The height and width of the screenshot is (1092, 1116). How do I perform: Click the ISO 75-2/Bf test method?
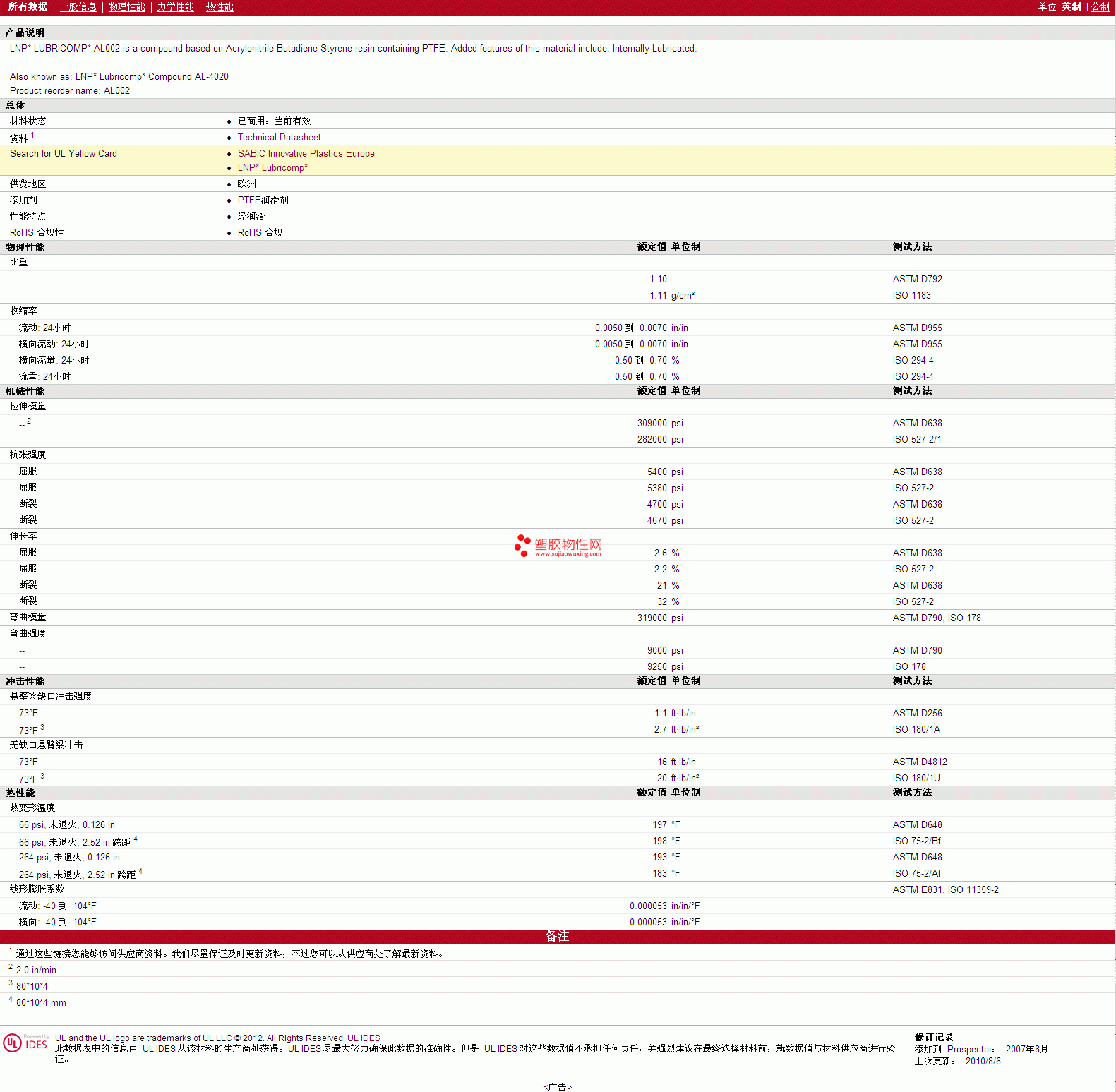pyautogui.click(x=916, y=841)
